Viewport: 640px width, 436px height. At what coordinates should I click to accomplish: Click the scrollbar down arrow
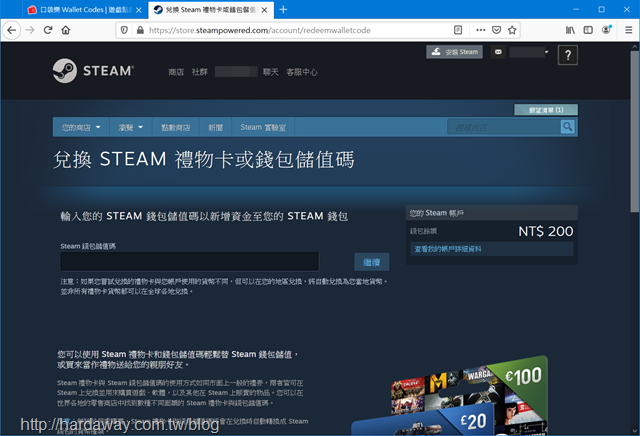[x=635, y=430]
